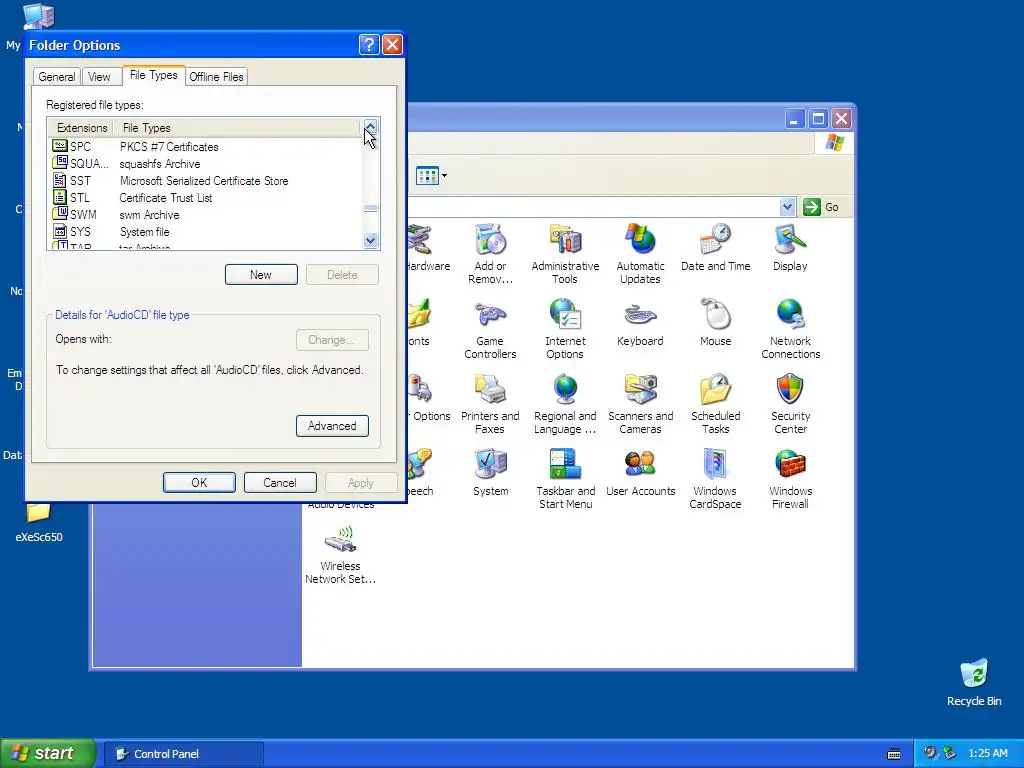The height and width of the screenshot is (768, 1024).
Task: Open Add or Remove Programs icon
Action: pos(490,253)
